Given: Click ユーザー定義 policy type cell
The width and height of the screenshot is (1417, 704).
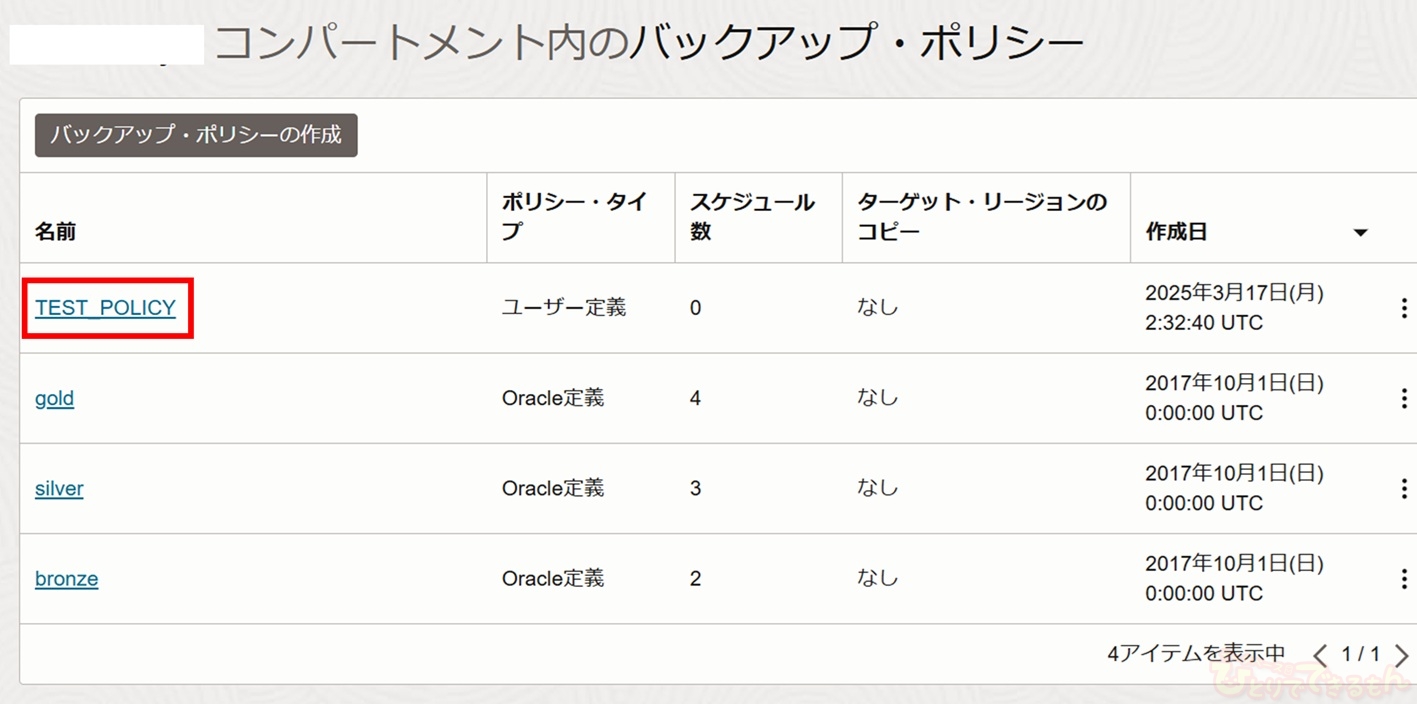Looking at the screenshot, I should pyautogui.click(x=564, y=308).
